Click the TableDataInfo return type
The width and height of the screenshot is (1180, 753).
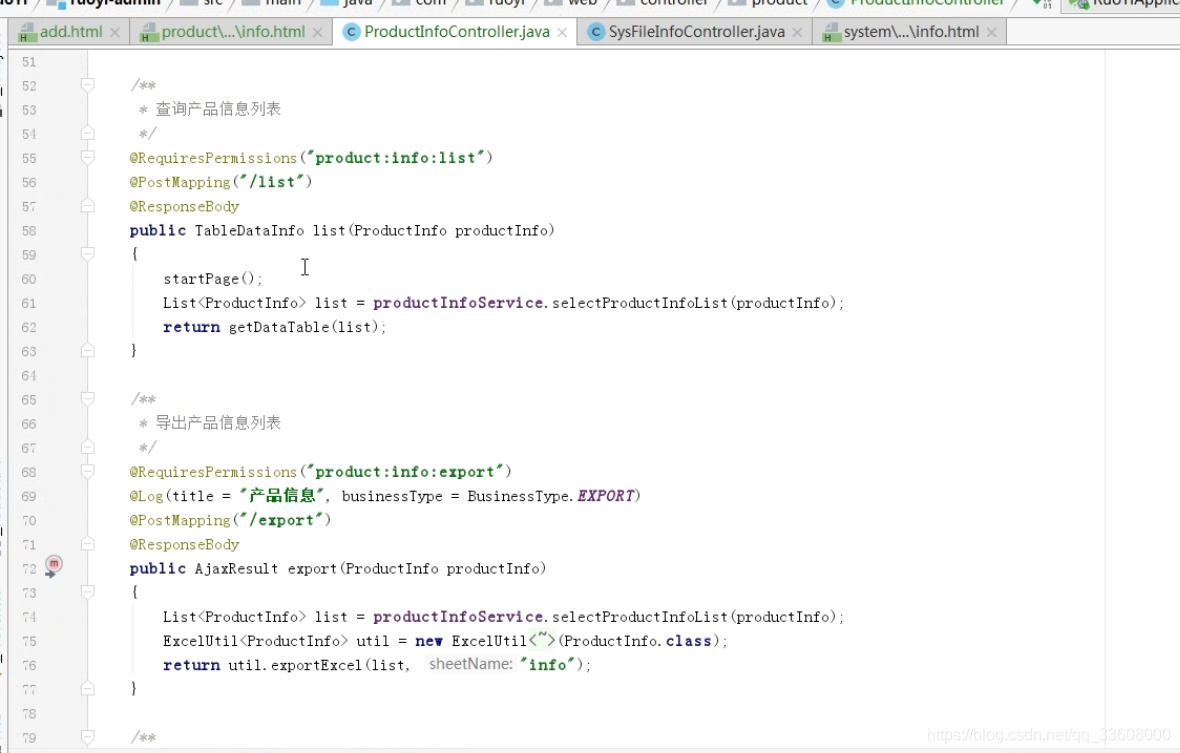[249, 230]
